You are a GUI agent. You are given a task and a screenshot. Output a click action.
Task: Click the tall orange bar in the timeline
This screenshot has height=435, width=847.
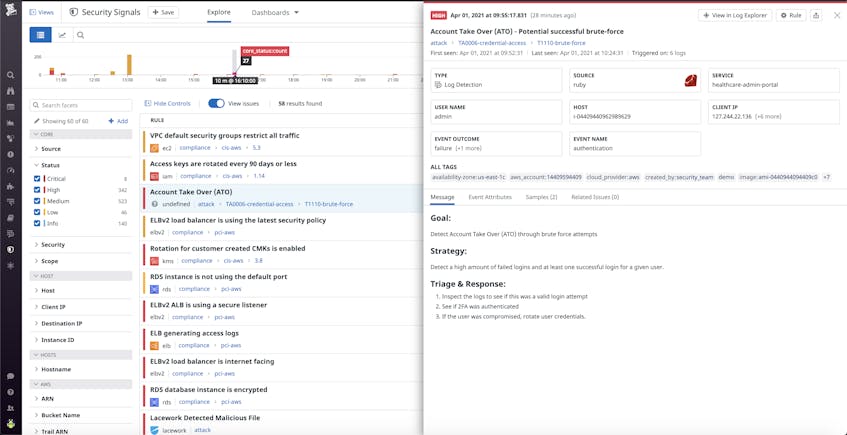129,64
